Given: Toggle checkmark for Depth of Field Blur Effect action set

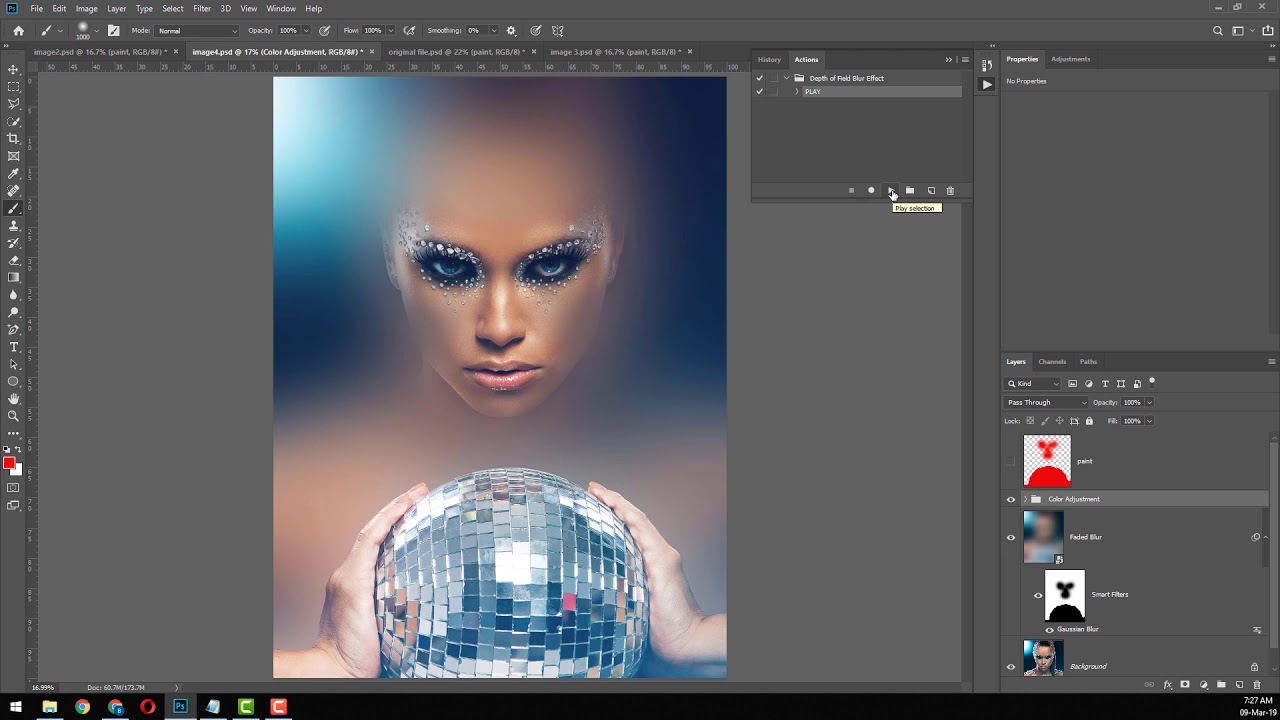Looking at the screenshot, I should point(759,78).
